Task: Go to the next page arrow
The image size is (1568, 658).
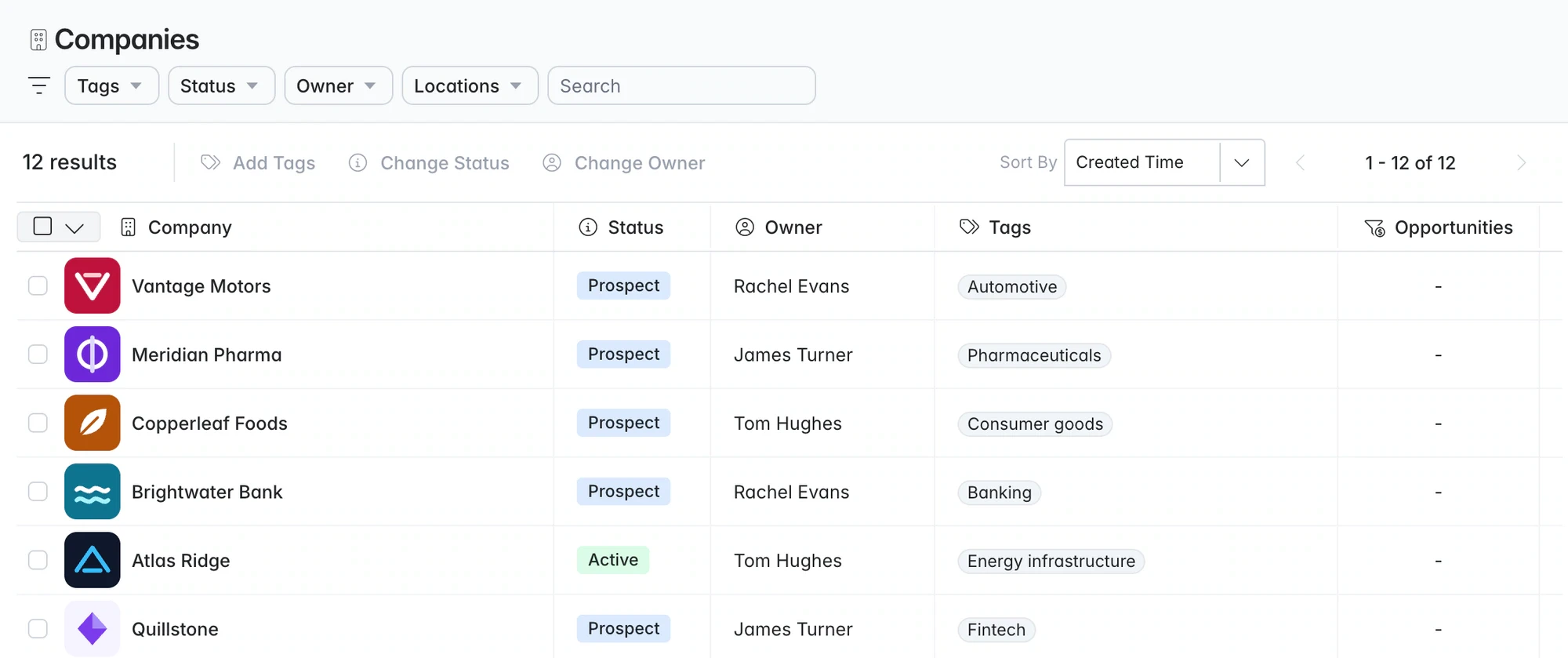Action: tap(1522, 162)
